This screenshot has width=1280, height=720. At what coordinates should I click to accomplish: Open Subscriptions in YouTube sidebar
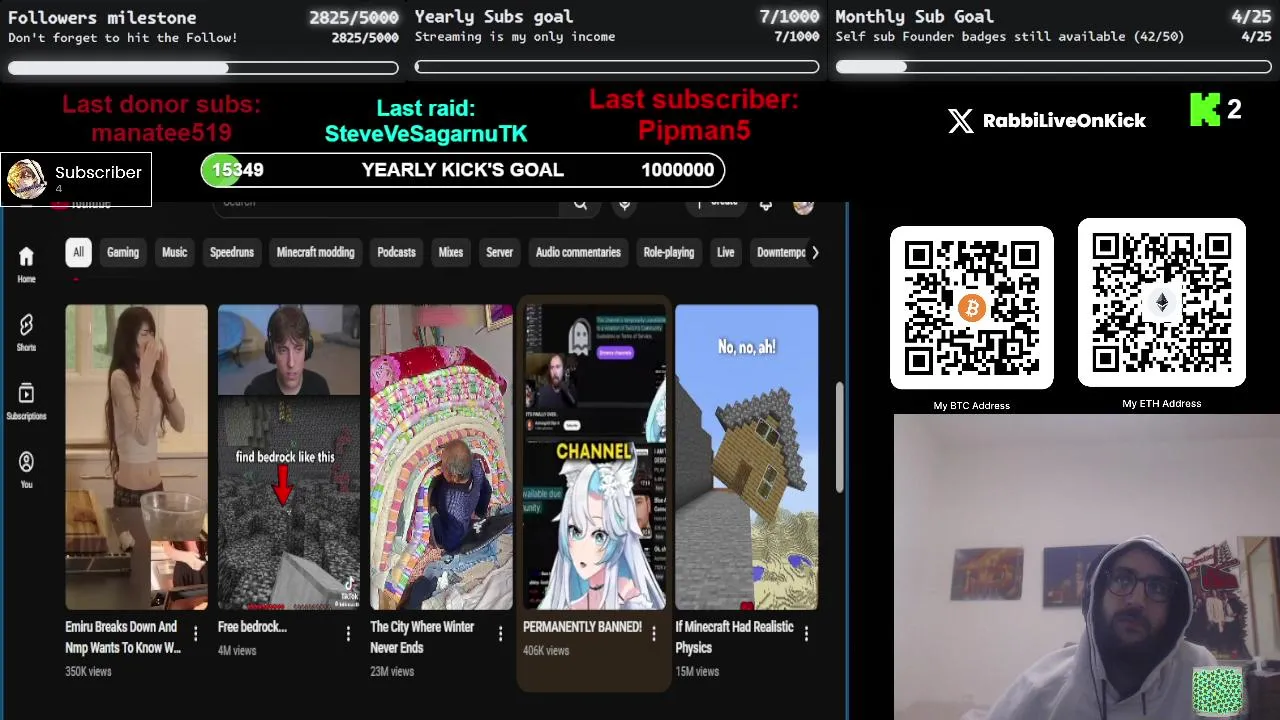26,401
